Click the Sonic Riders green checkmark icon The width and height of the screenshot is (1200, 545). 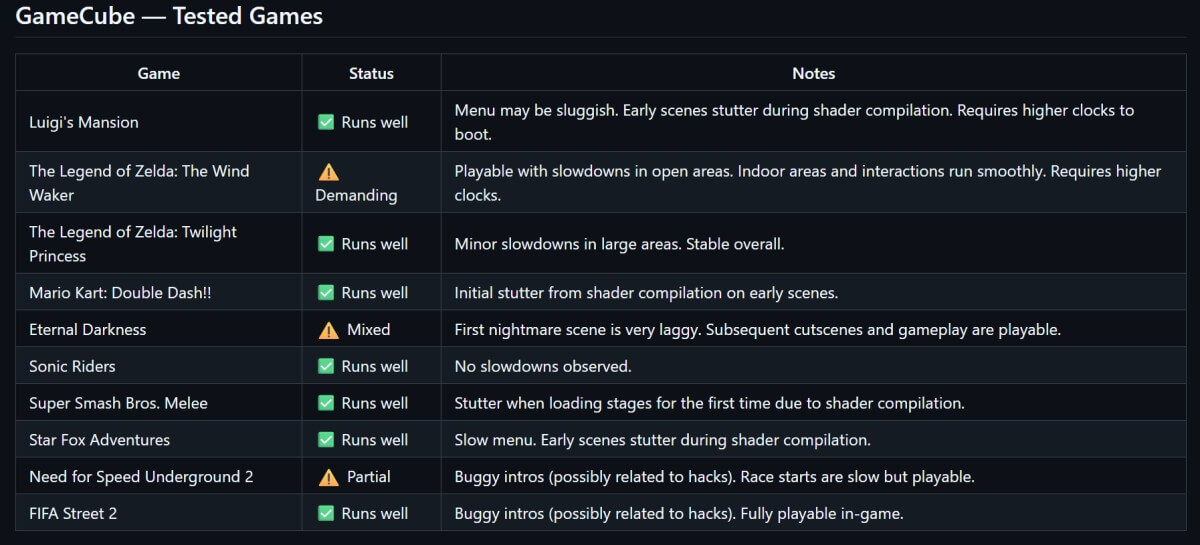click(x=326, y=366)
